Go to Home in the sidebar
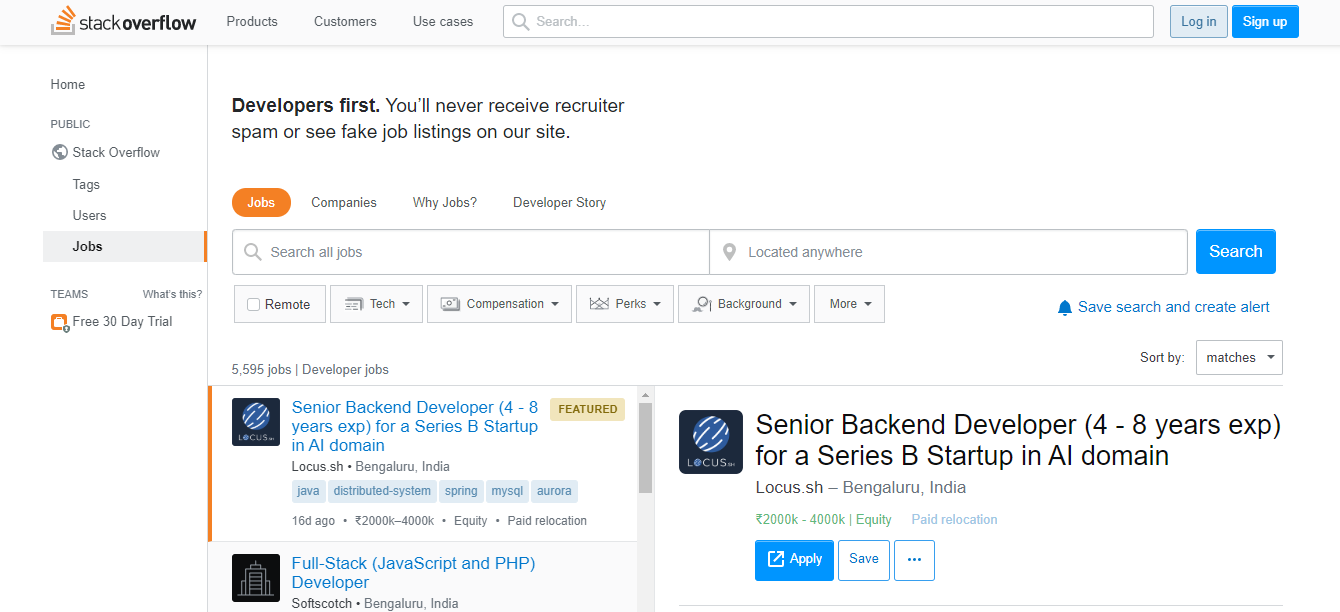Viewport: 1340px width, 612px height. tap(68, 85)
